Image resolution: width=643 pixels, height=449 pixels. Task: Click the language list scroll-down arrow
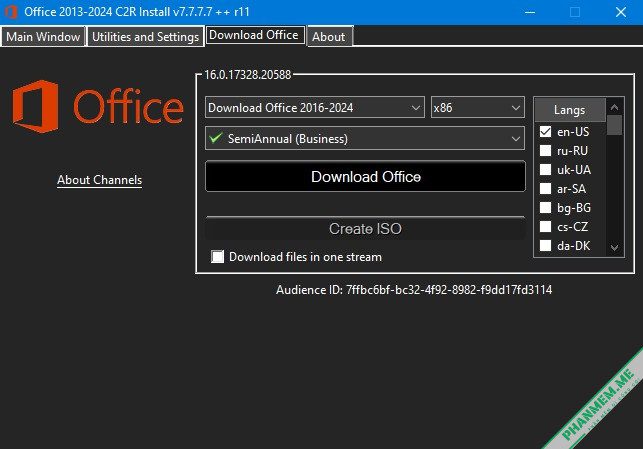tap(614, 247)
